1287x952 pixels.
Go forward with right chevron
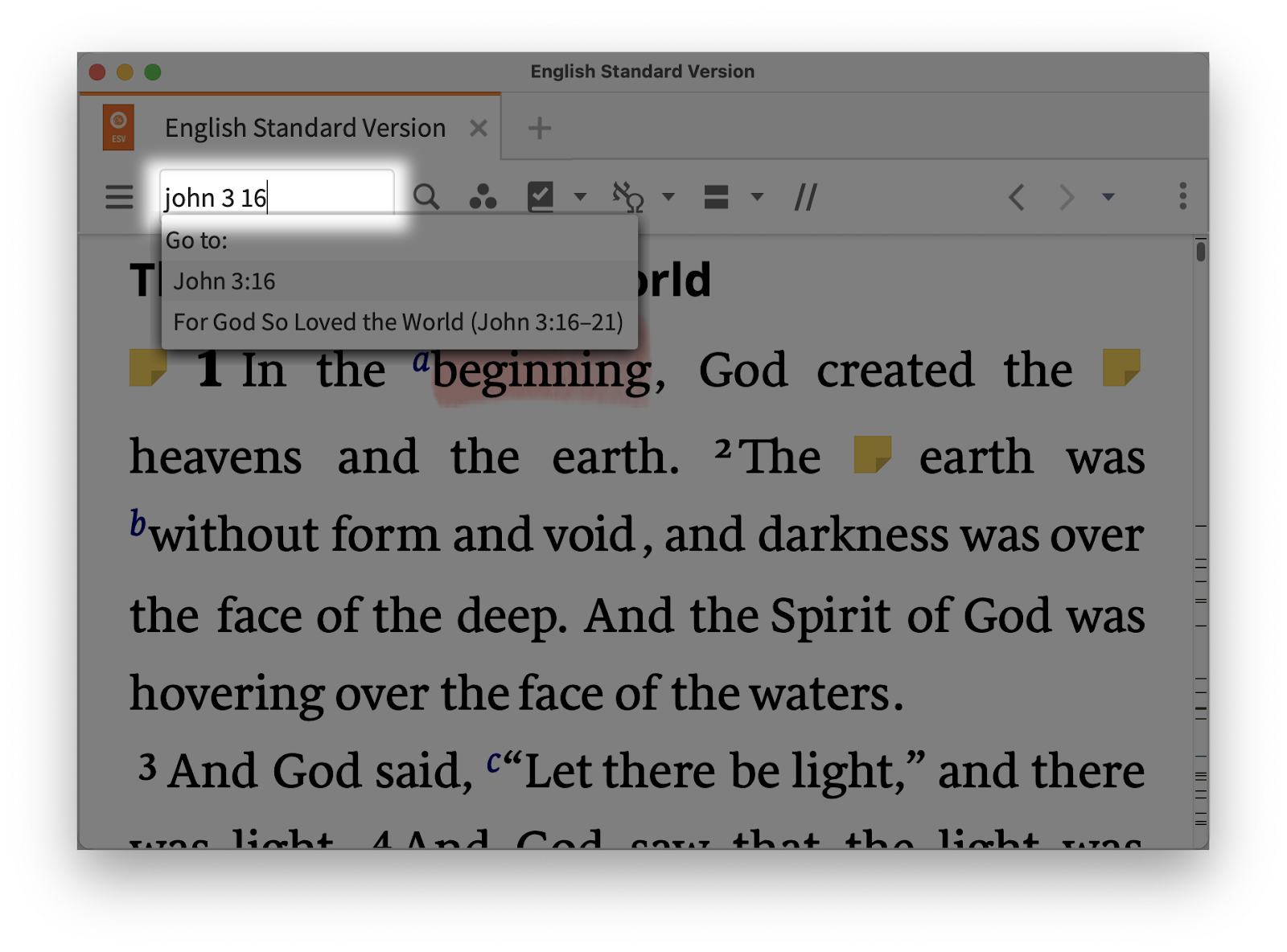(x=1067, y=197)
